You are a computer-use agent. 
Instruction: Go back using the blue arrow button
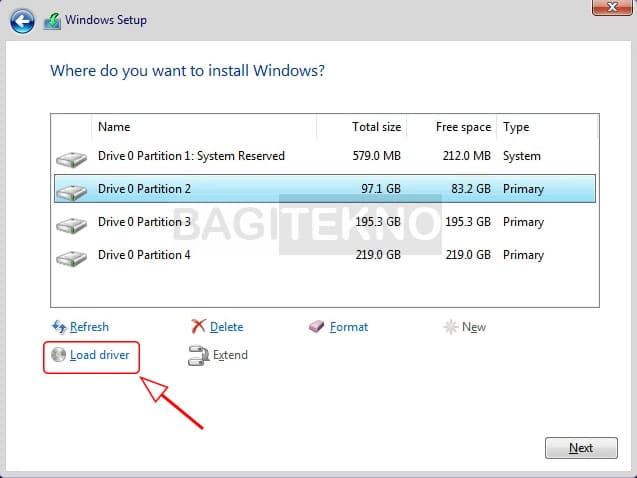22,21
